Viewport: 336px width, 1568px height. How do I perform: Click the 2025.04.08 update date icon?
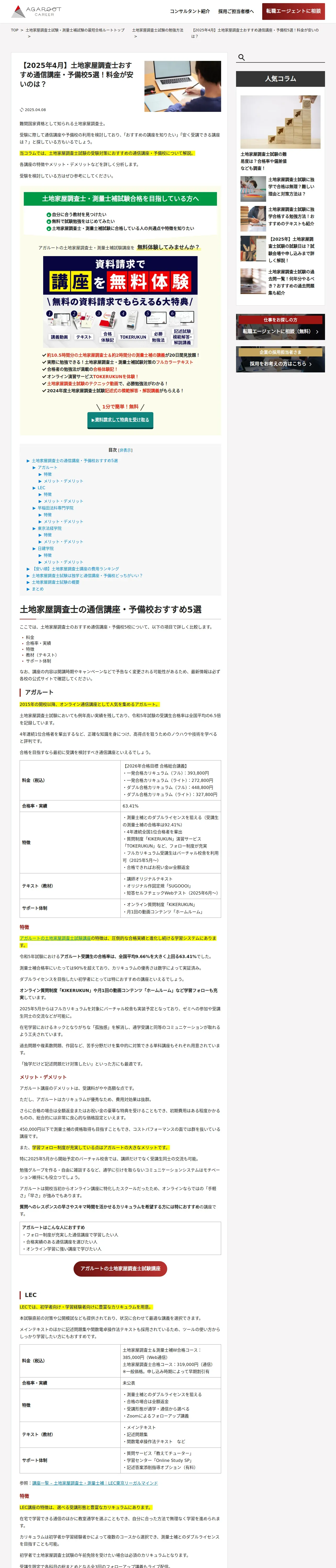[x=21, y=110]
